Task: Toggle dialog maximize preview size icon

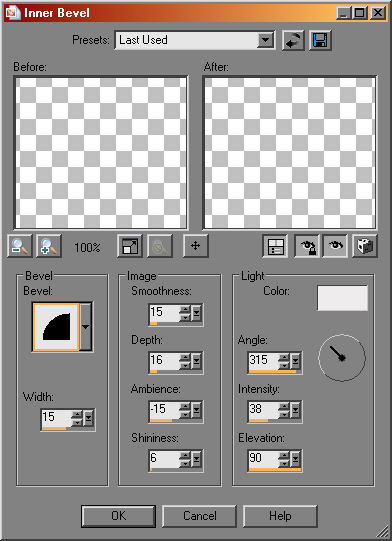Action: pyautogui.click(x=129, y=246)
